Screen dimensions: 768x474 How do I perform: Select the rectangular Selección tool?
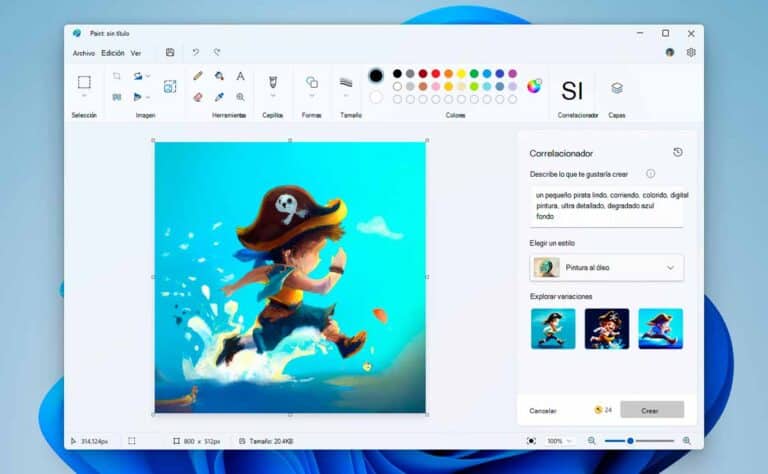point(84,82)
